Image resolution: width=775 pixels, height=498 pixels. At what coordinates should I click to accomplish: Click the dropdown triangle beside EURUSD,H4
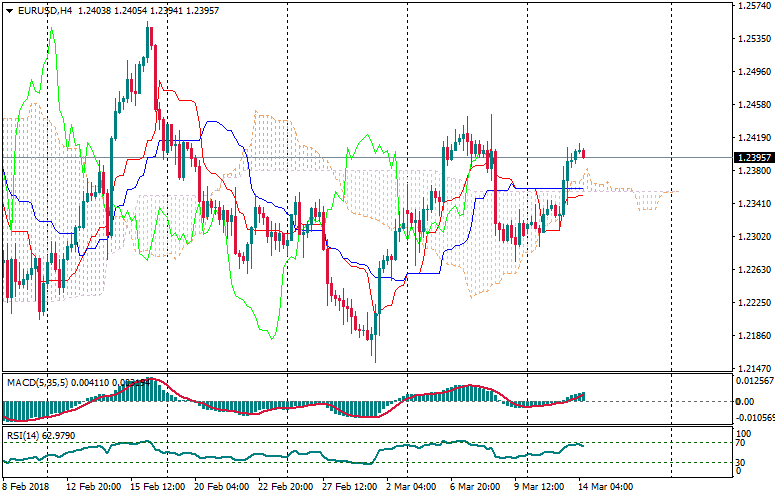pyautogui.click(x=9, y=10)
